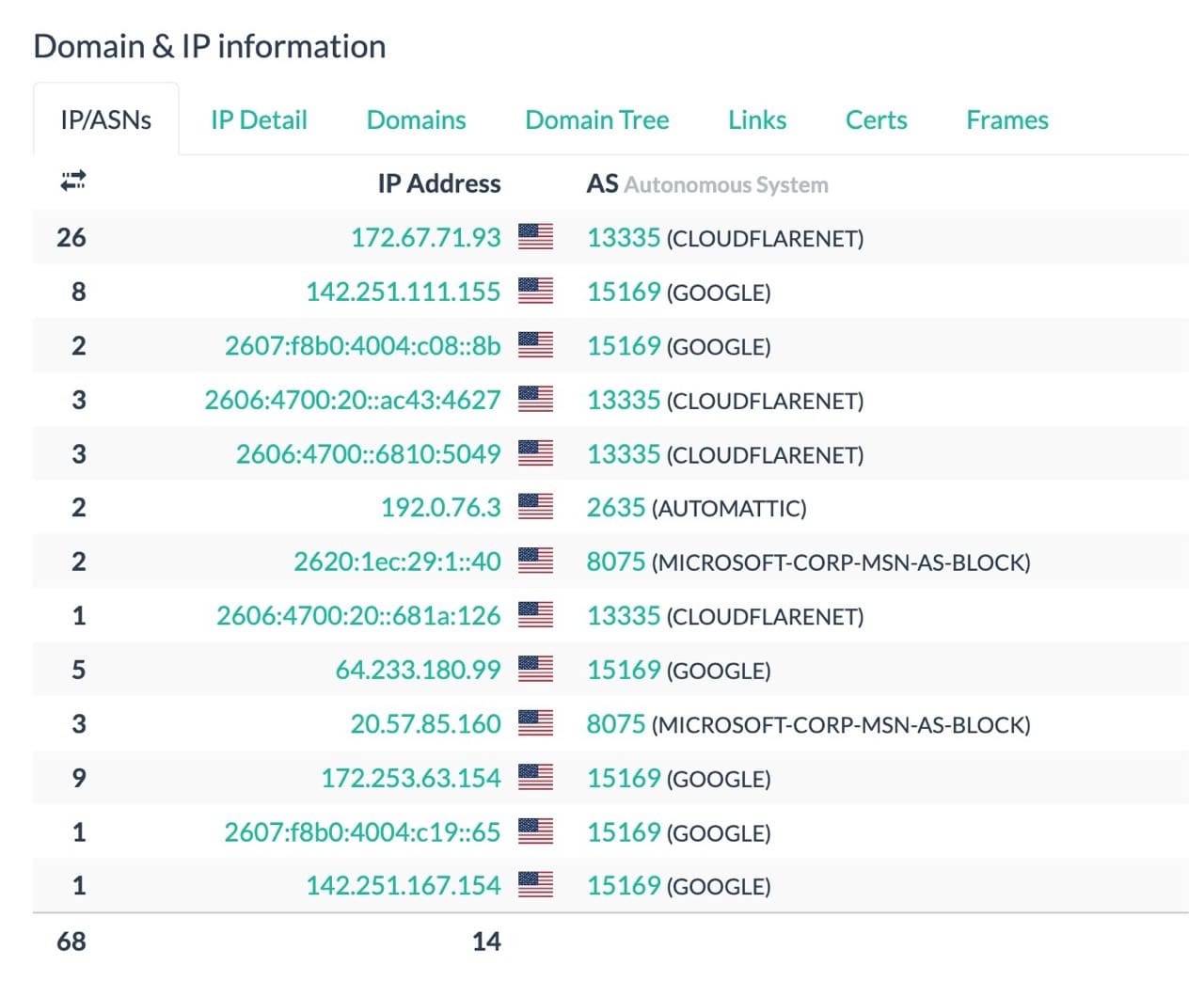Click the total IP count 14
This screenshot has width=1204, height=997.
click(x=486, y=941)
